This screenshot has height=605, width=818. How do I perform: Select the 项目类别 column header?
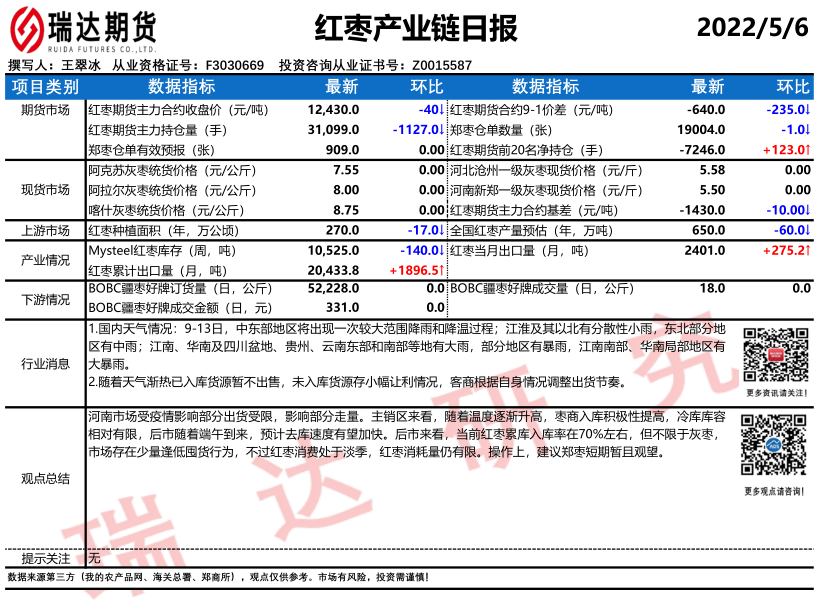pyautogui.click(x=45, y=87)
